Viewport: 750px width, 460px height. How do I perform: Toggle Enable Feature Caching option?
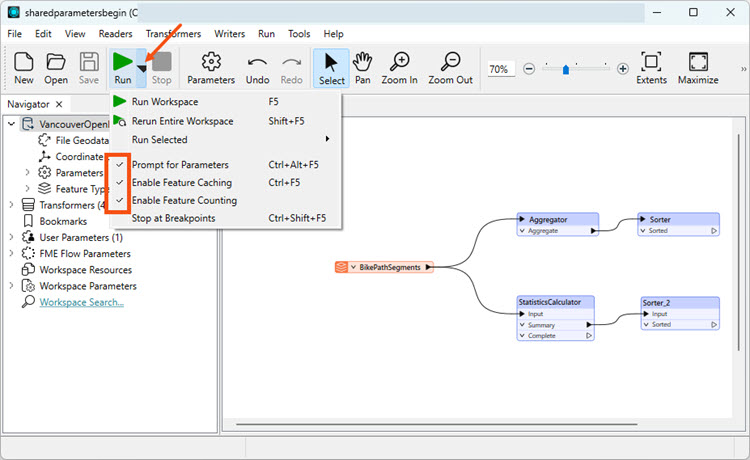182,183
